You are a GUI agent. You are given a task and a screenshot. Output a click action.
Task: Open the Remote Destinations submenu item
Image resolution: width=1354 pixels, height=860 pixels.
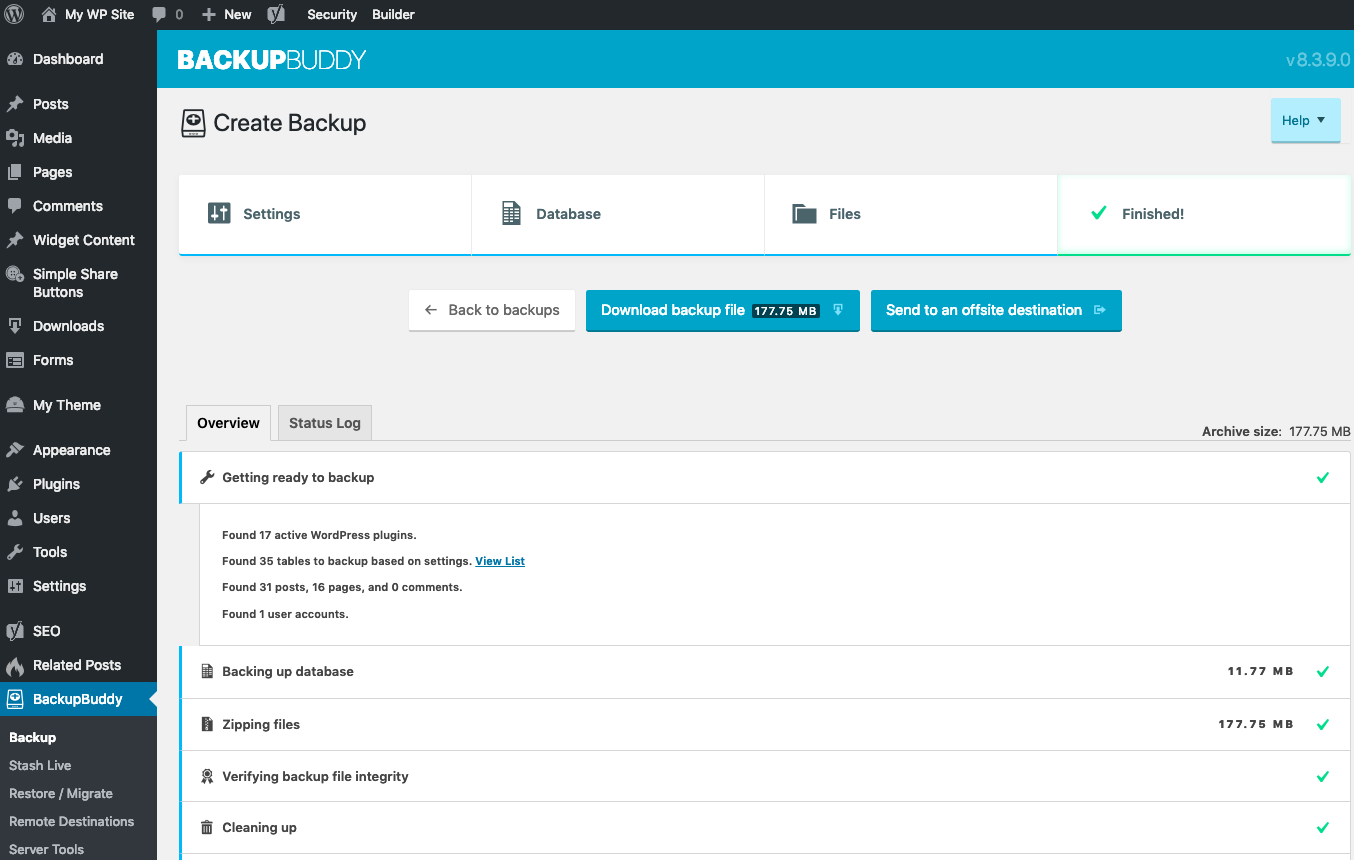point(71,821)
